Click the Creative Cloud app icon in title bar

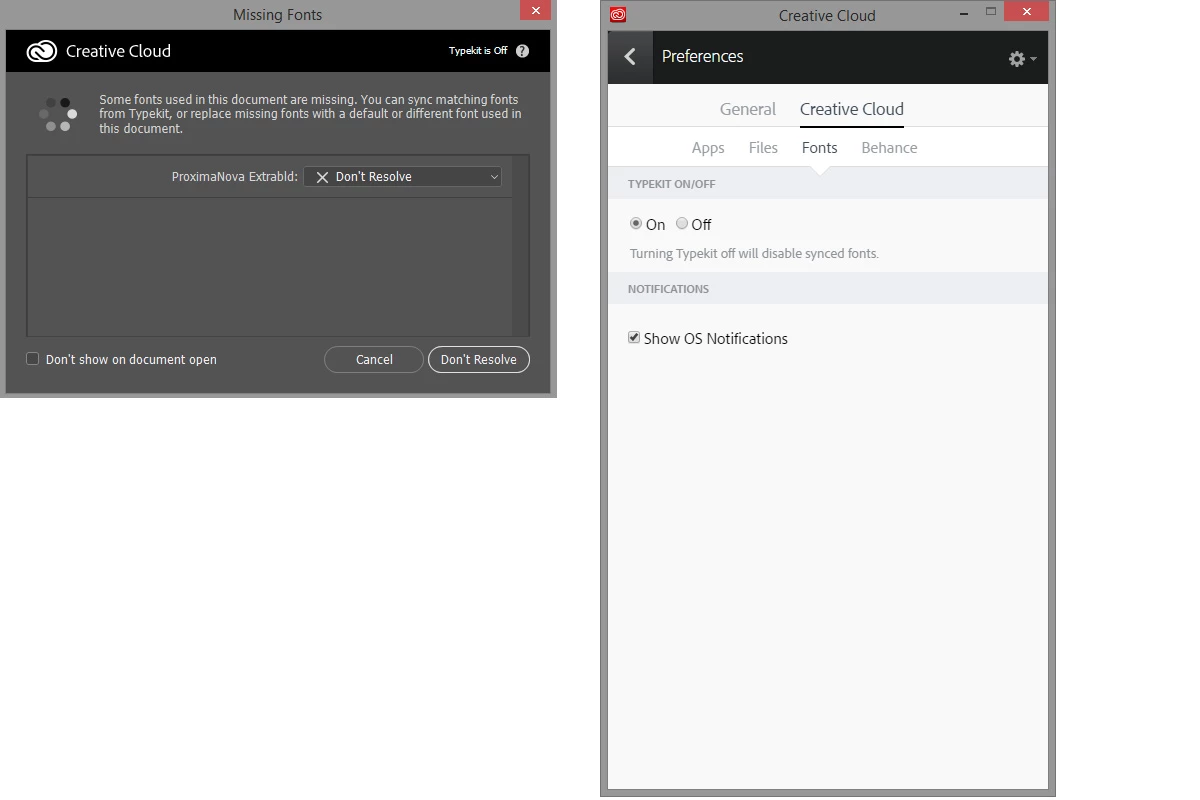[618, 14]
